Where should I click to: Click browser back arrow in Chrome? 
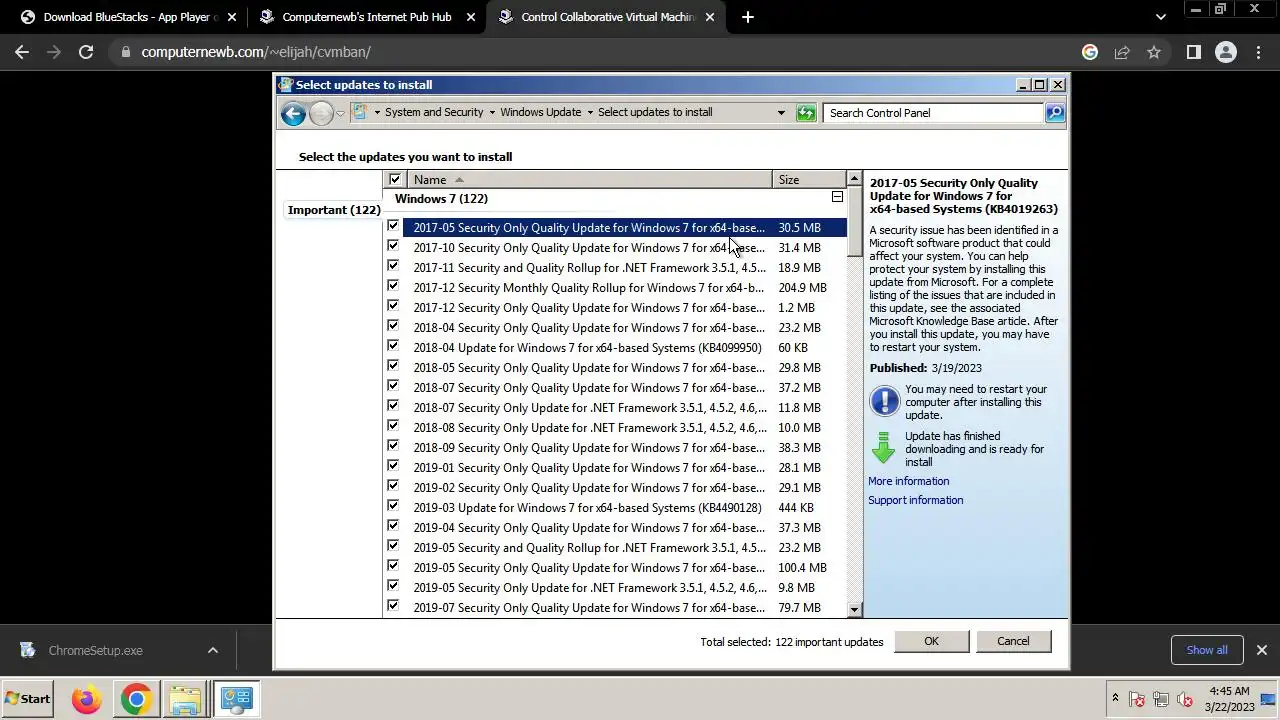(22, 52)
